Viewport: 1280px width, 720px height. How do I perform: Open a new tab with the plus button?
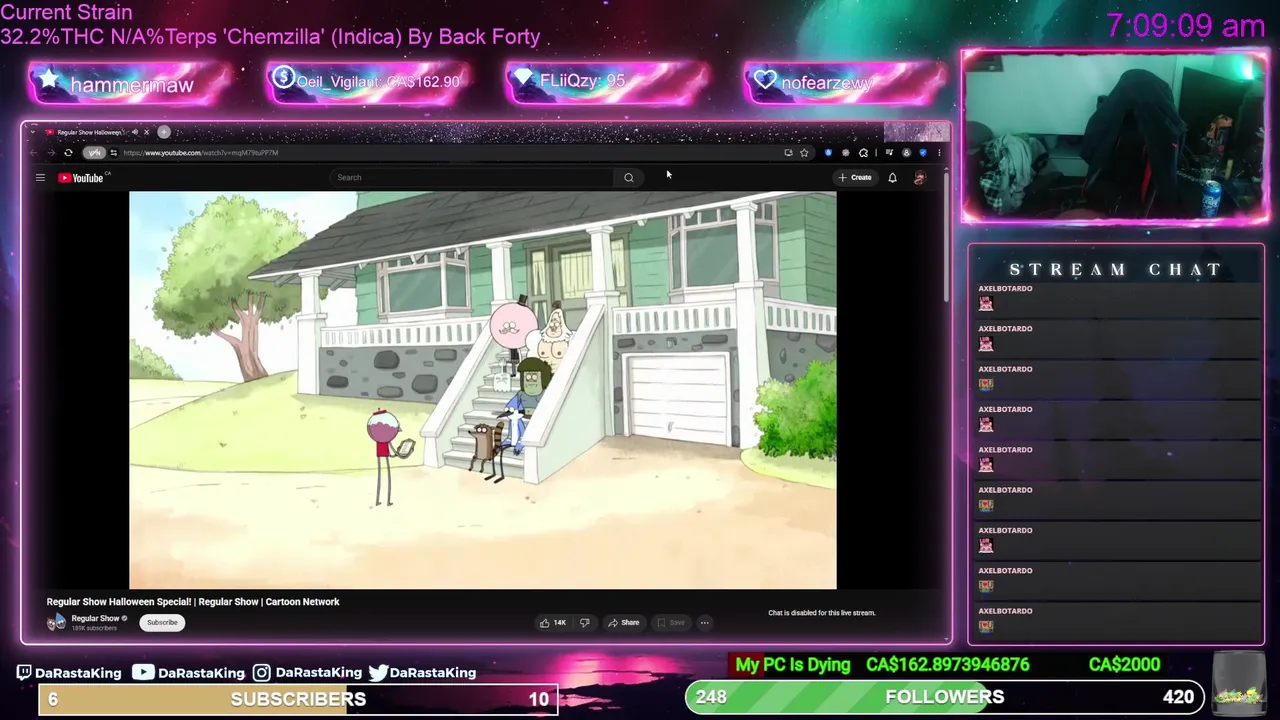click(164, 132)
